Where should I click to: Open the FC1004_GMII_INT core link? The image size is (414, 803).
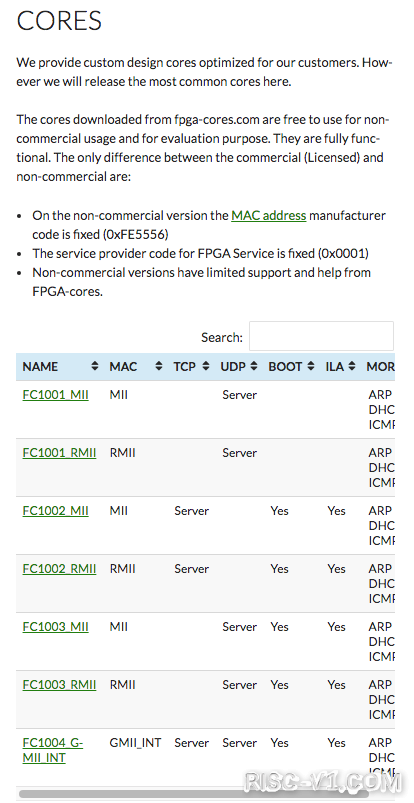(x=53, y=750)
